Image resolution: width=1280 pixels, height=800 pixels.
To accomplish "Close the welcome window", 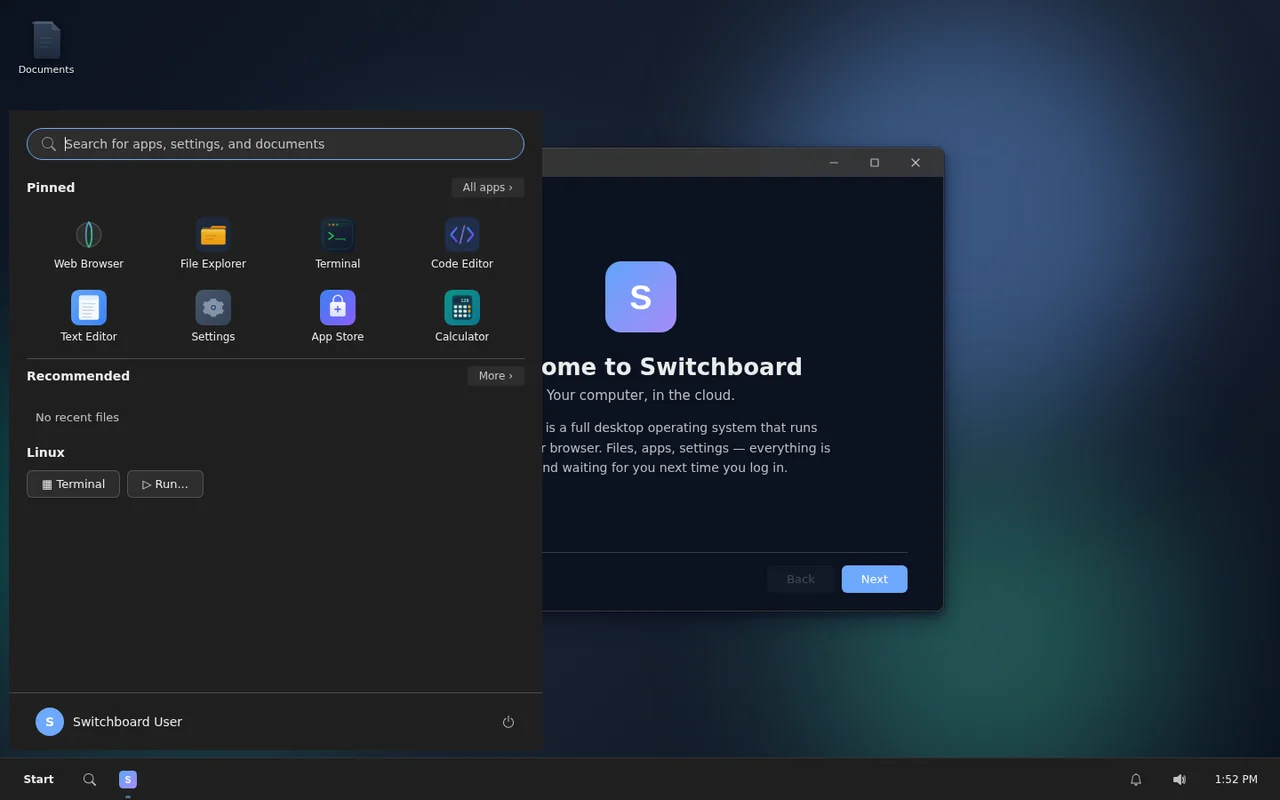I will [x=915, y=163].
